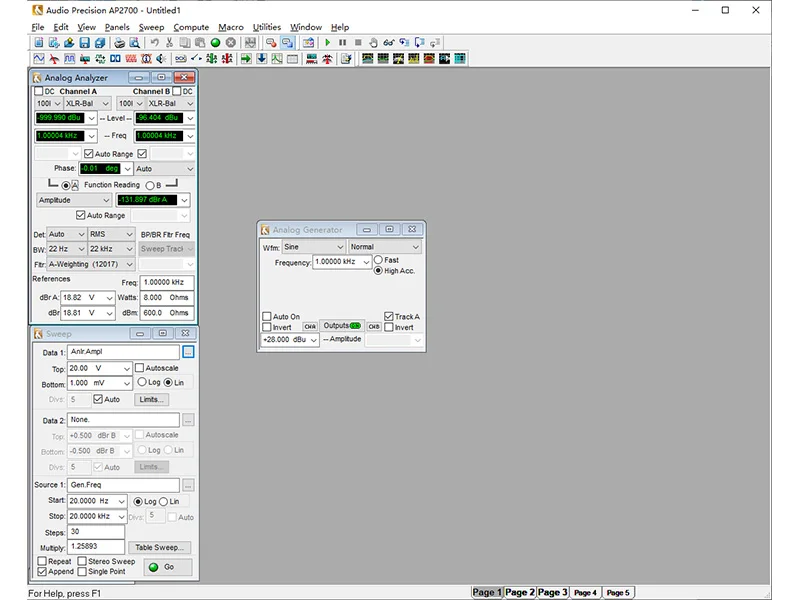The height and width of the screenshot is (600, 800).
Task: Click the data editor table icon
Action: click(x=292, y=59)
